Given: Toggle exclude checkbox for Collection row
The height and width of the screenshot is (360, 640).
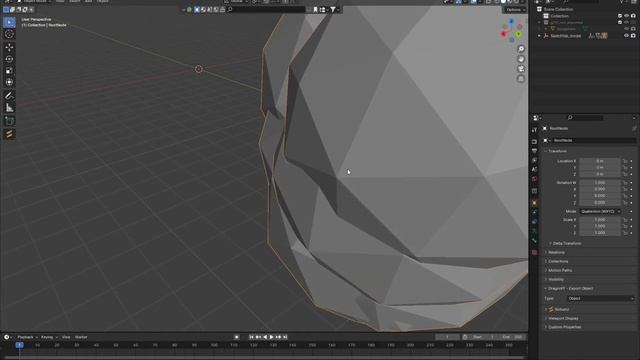Looking at the screenshot, I should (x=620, y=16).
